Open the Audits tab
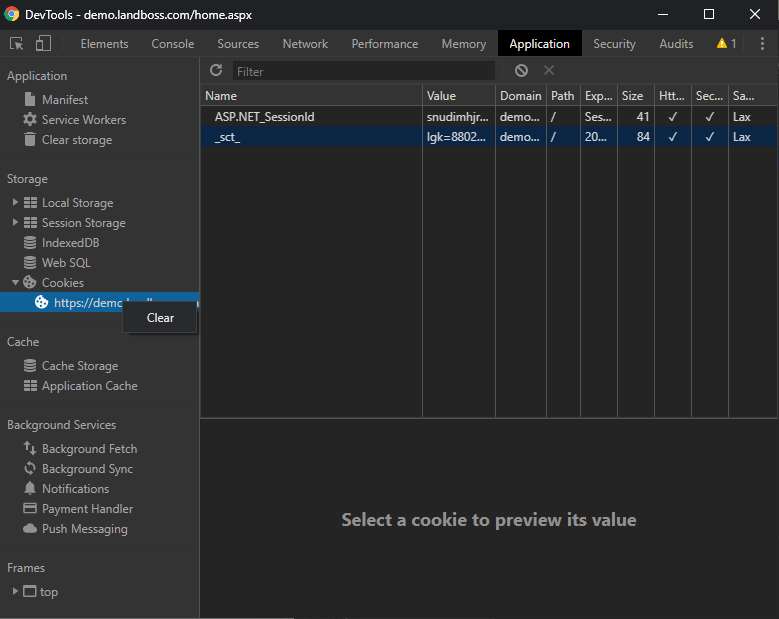Screen dimensions: 779x619 676,44
